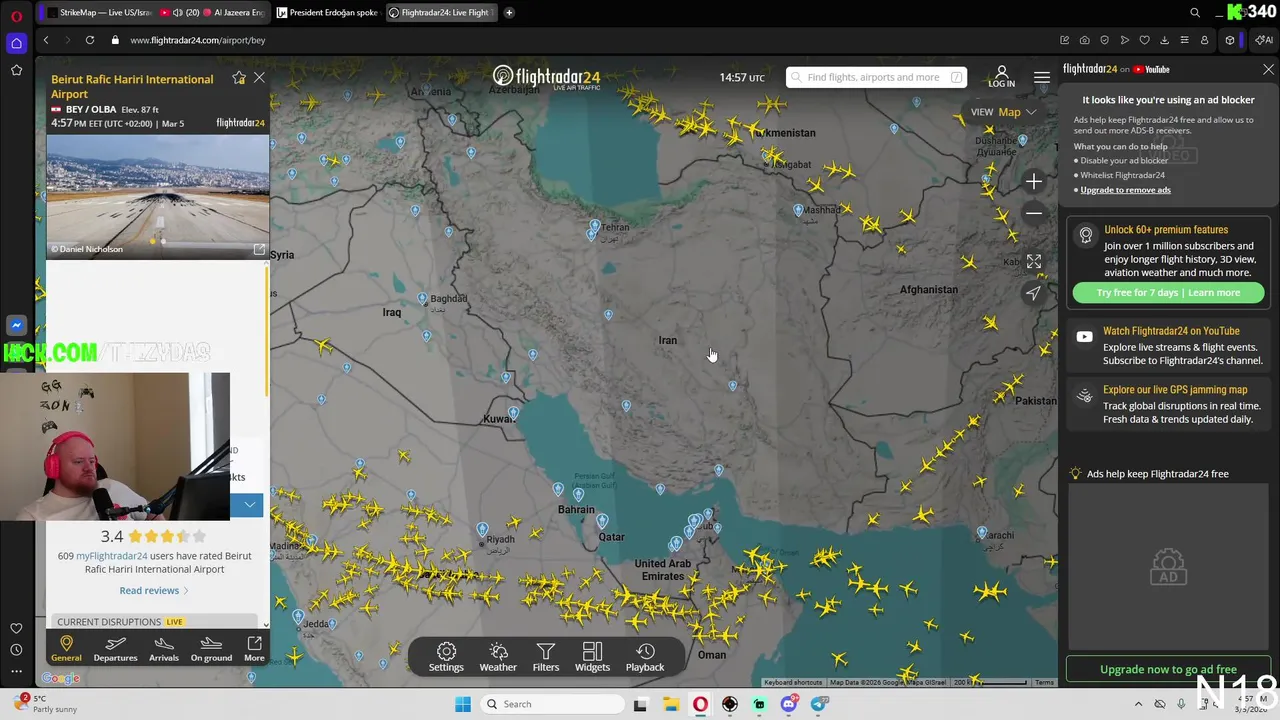This screenshot has width=1280, height=720.
Task: Open the Weather layer options
Action: [x=498, y=657]
